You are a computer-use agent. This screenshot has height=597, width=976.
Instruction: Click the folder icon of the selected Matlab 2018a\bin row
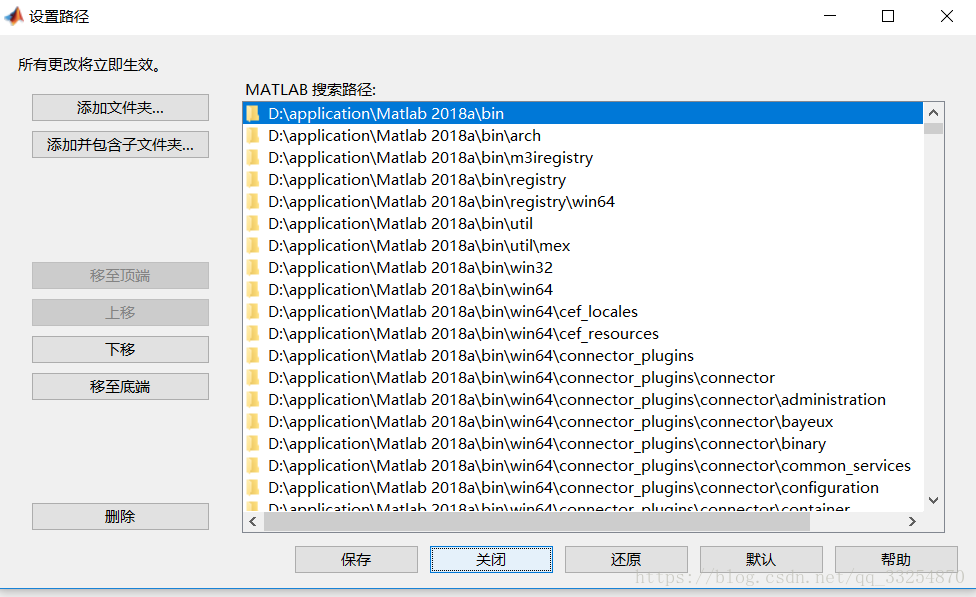click(x=253, y=113)
